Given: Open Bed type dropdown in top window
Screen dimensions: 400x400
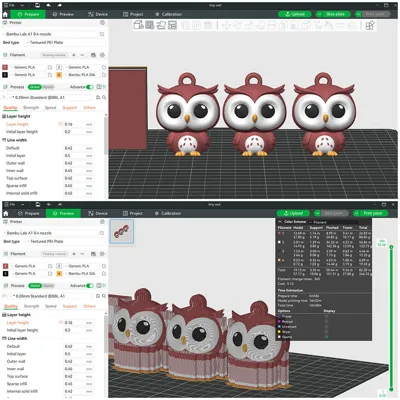Looking at the screenshot, I should pos(65,43).
